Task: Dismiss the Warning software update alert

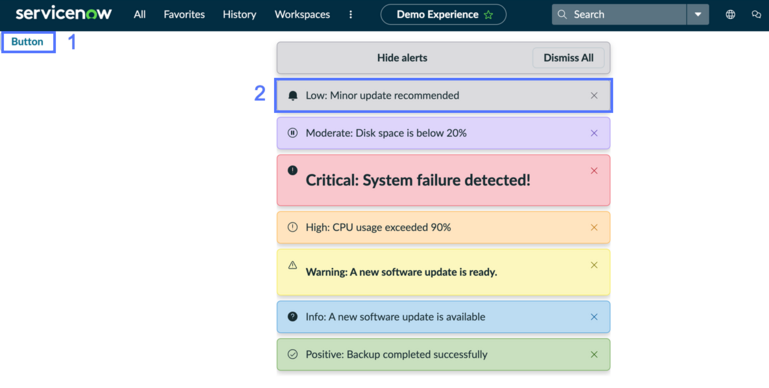Action: (x=594, y=265)
